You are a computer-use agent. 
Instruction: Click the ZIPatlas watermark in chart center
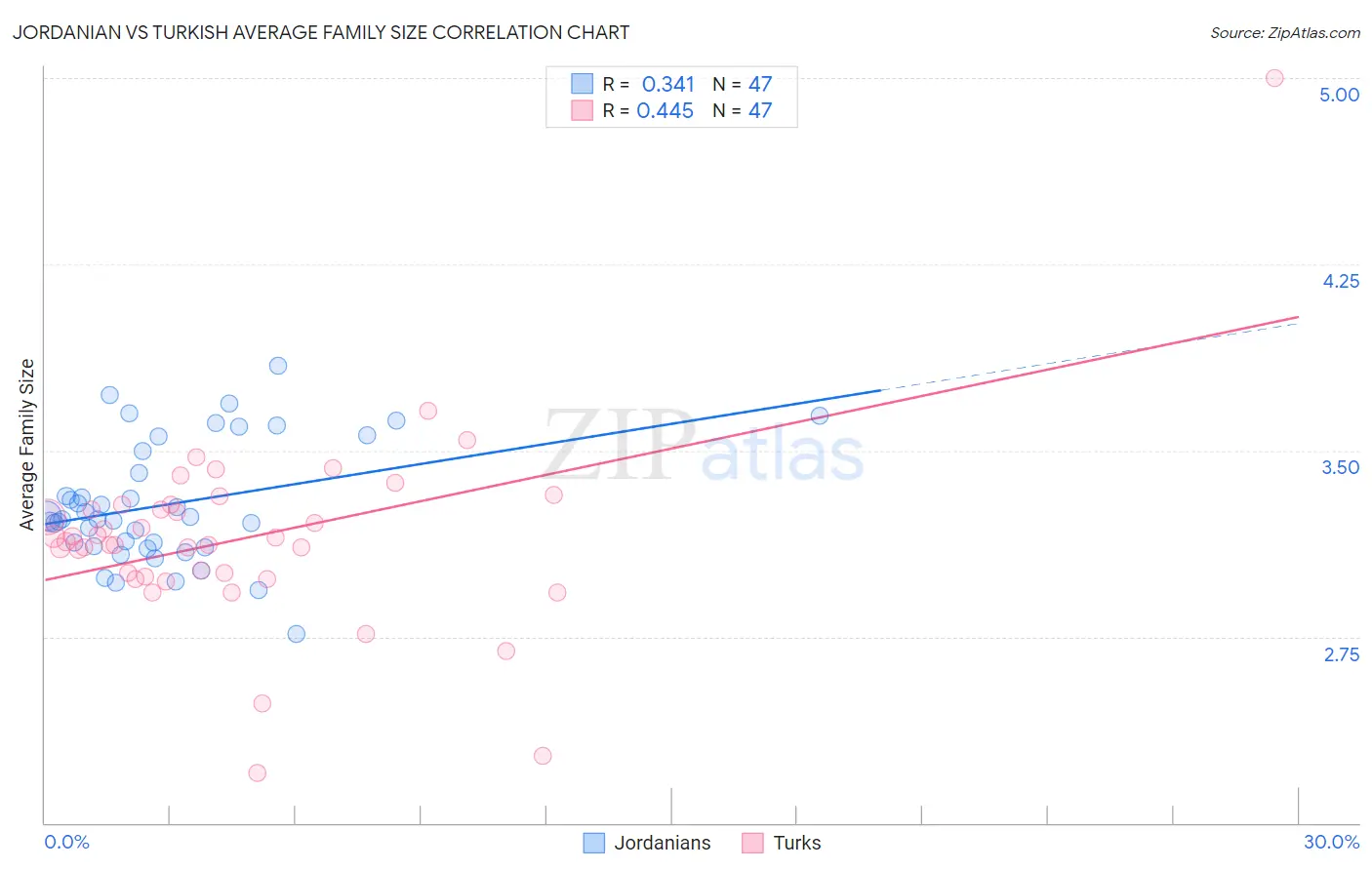[x=704, y=448]
